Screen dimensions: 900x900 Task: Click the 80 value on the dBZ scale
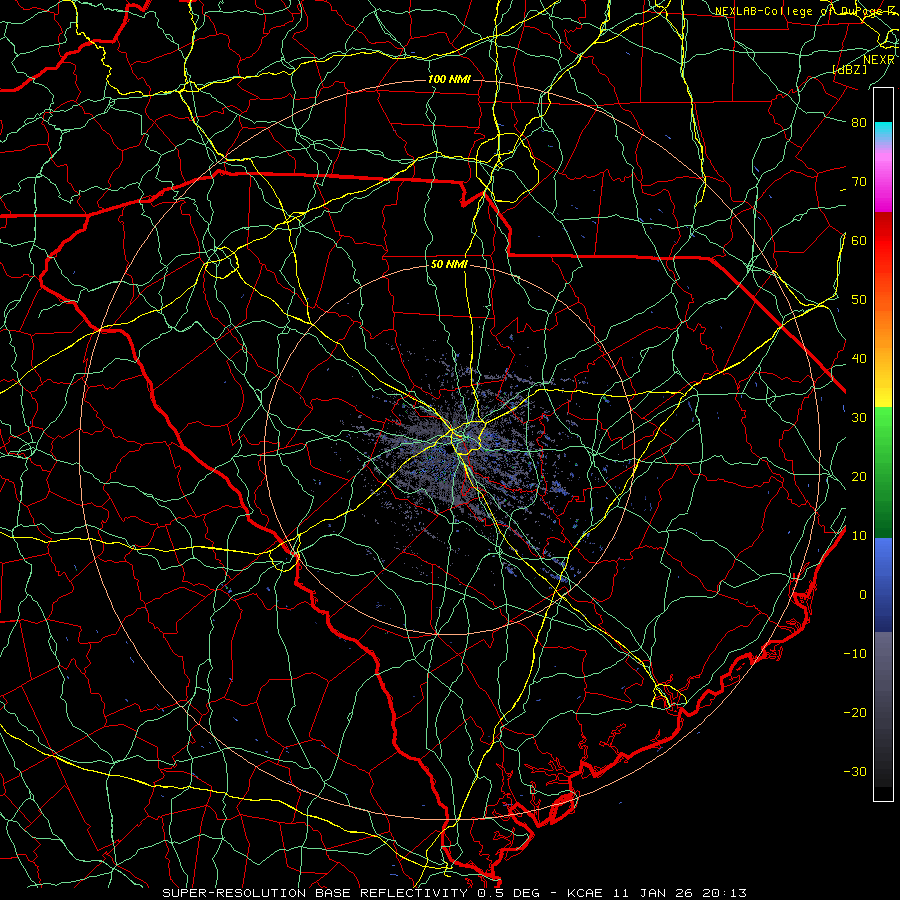pos(859,123)
